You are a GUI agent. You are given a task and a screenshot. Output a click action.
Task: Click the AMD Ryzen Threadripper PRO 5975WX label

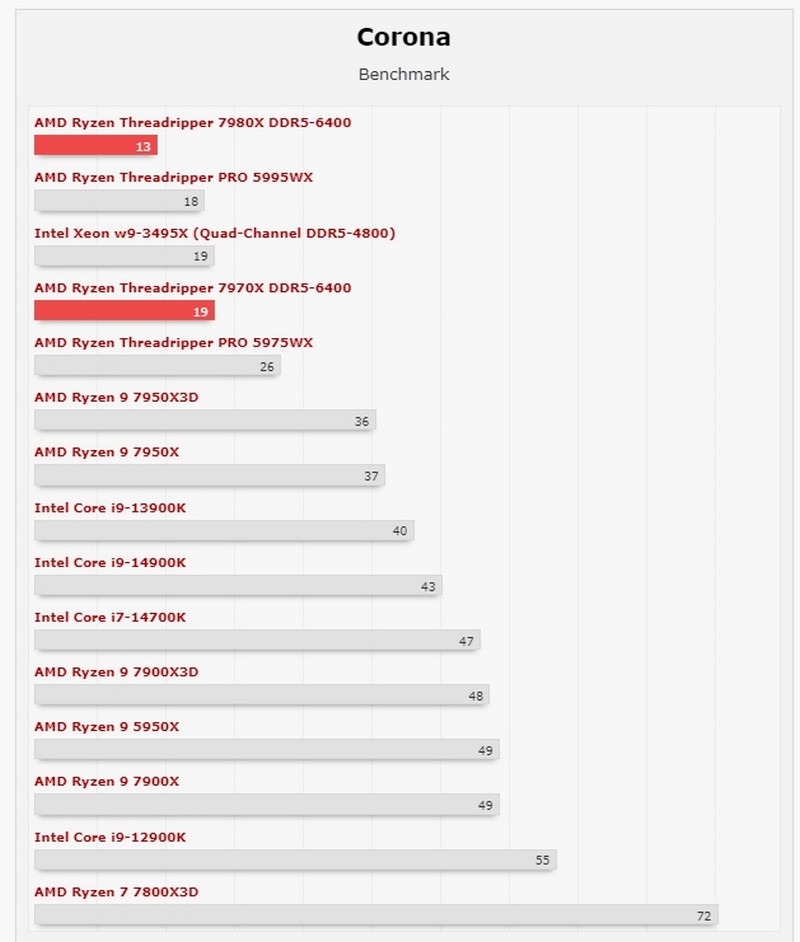pos(173,343)
